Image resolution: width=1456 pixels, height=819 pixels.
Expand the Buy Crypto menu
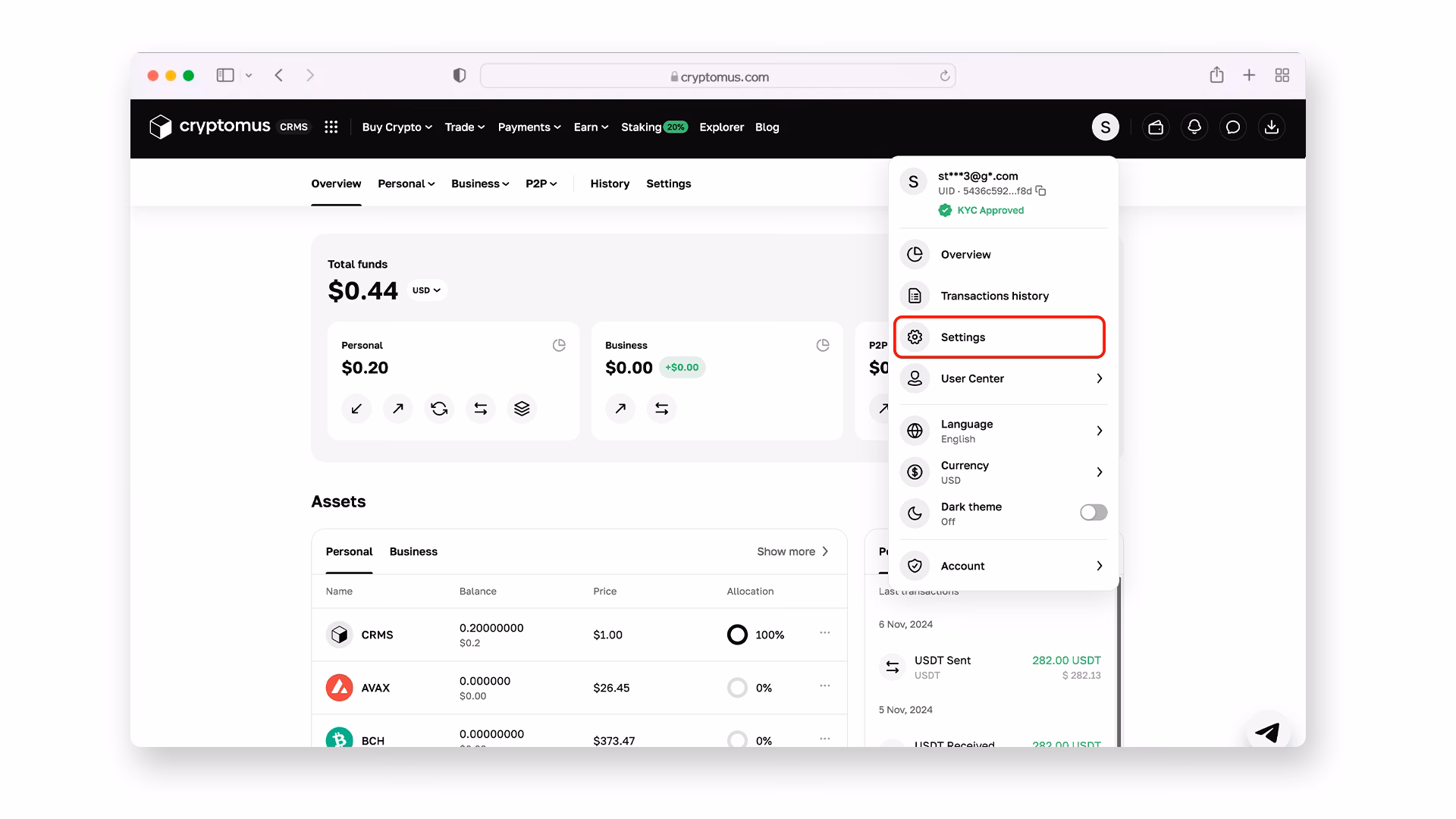(397, 127)
